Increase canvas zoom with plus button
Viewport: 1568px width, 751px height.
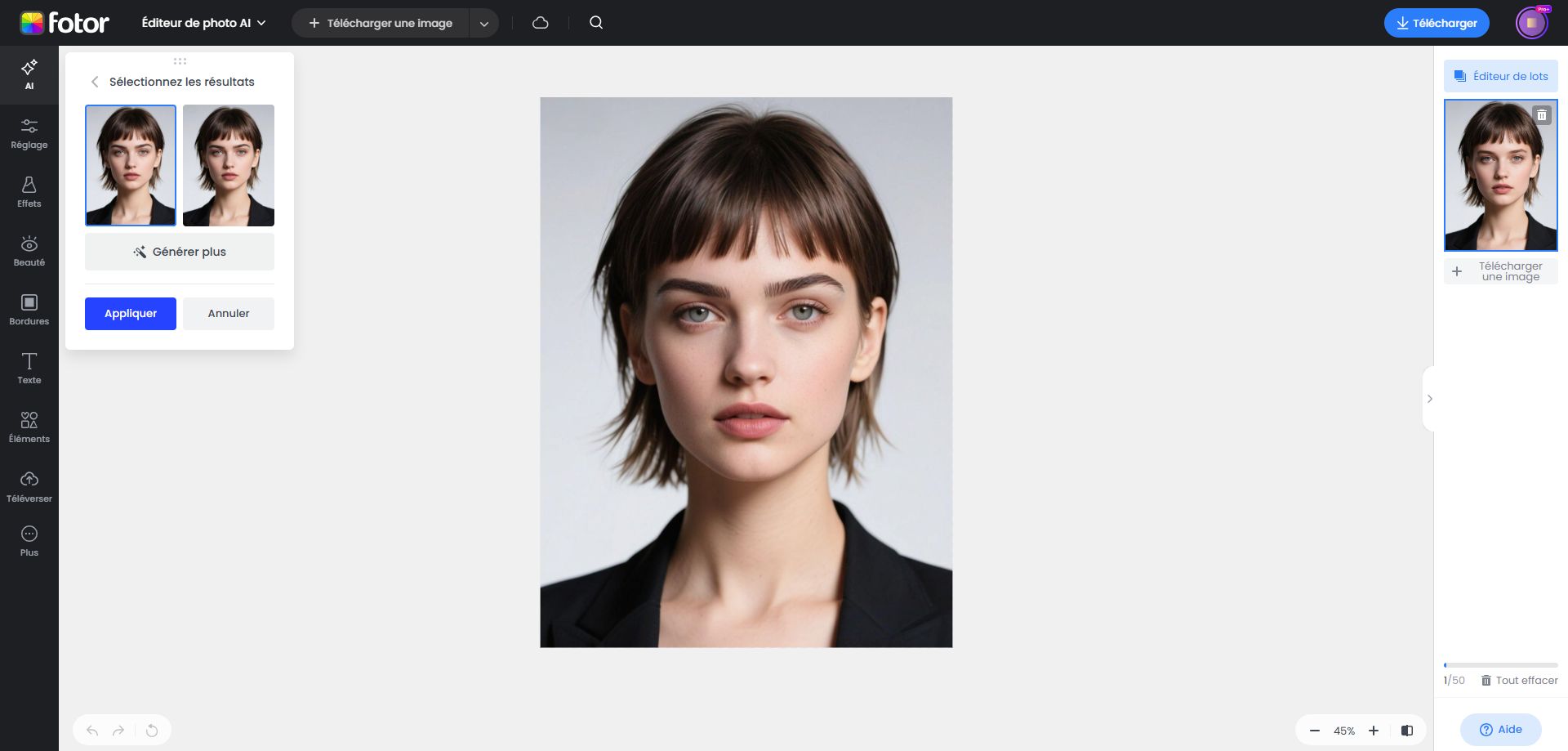[x=1374, y=731]
